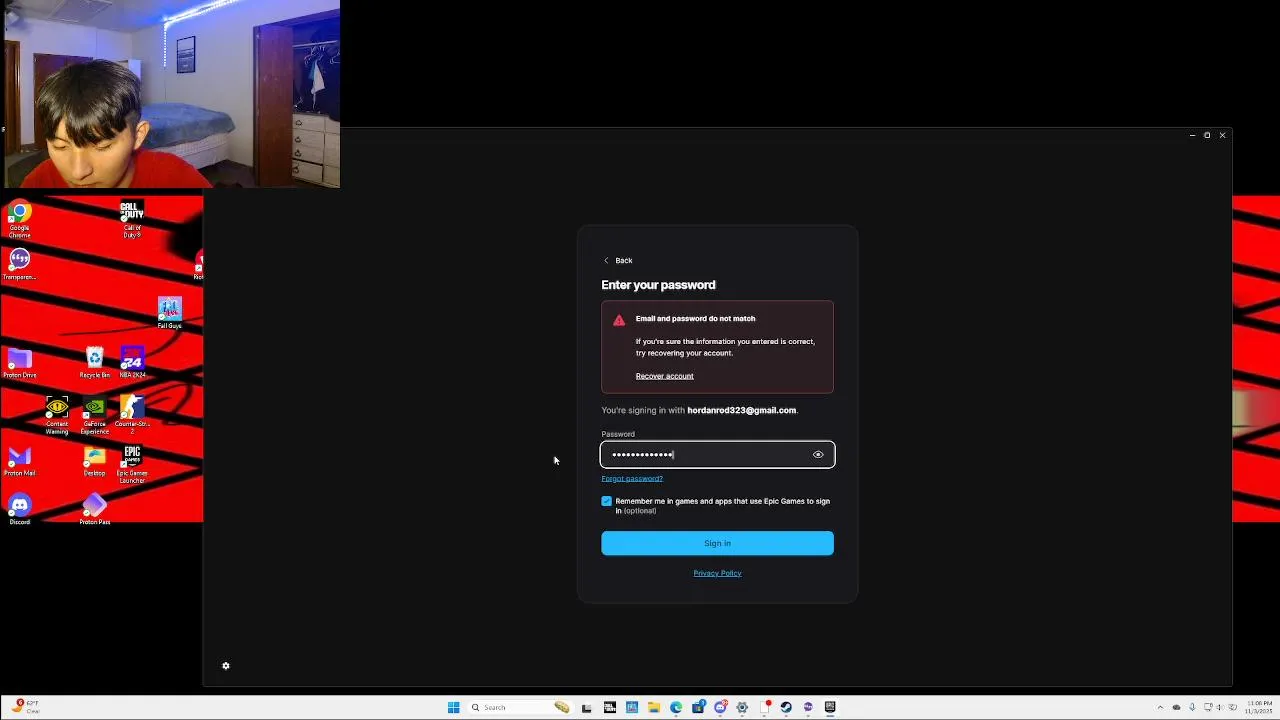Go back using the Back arrow

(618, 260)
